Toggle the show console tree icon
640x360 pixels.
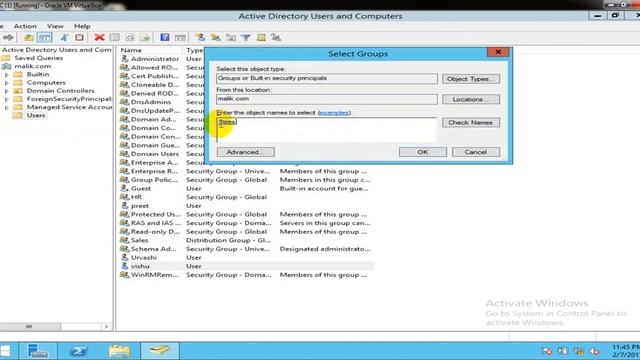[x=44, y=38]
